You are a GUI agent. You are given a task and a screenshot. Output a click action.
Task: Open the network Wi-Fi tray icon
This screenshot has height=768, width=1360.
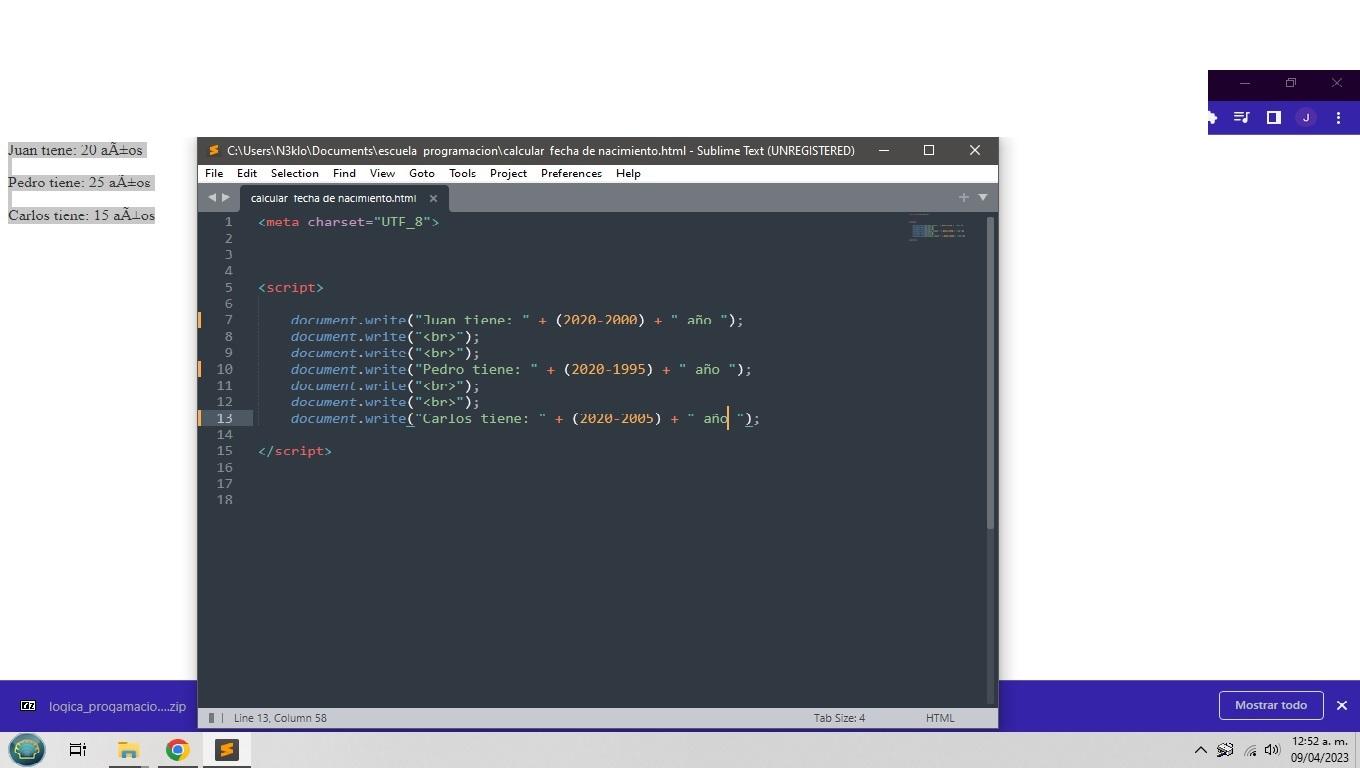coord(1250,750)
